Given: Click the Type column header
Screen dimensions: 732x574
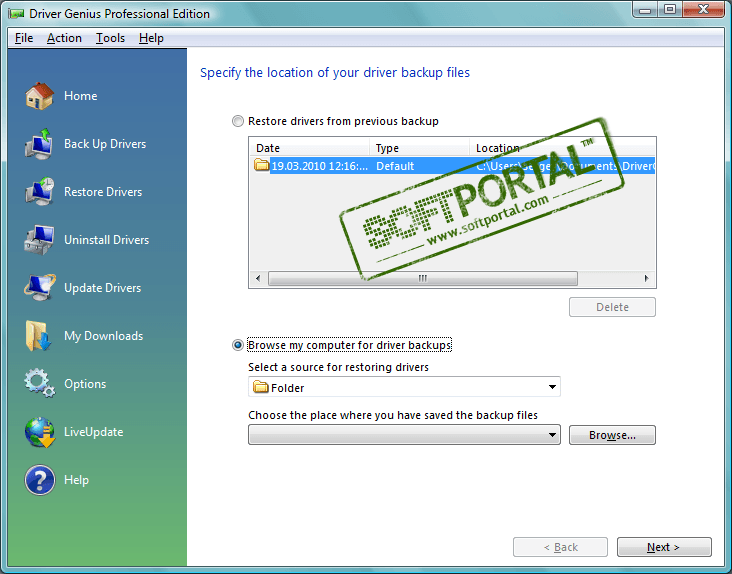Looking at the screenshot, I should point(420,148).
